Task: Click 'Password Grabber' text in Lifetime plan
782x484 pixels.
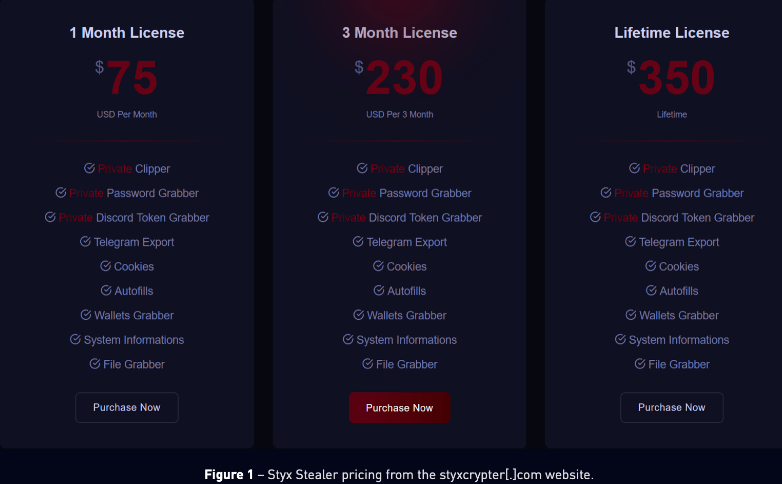Action: 698,193
